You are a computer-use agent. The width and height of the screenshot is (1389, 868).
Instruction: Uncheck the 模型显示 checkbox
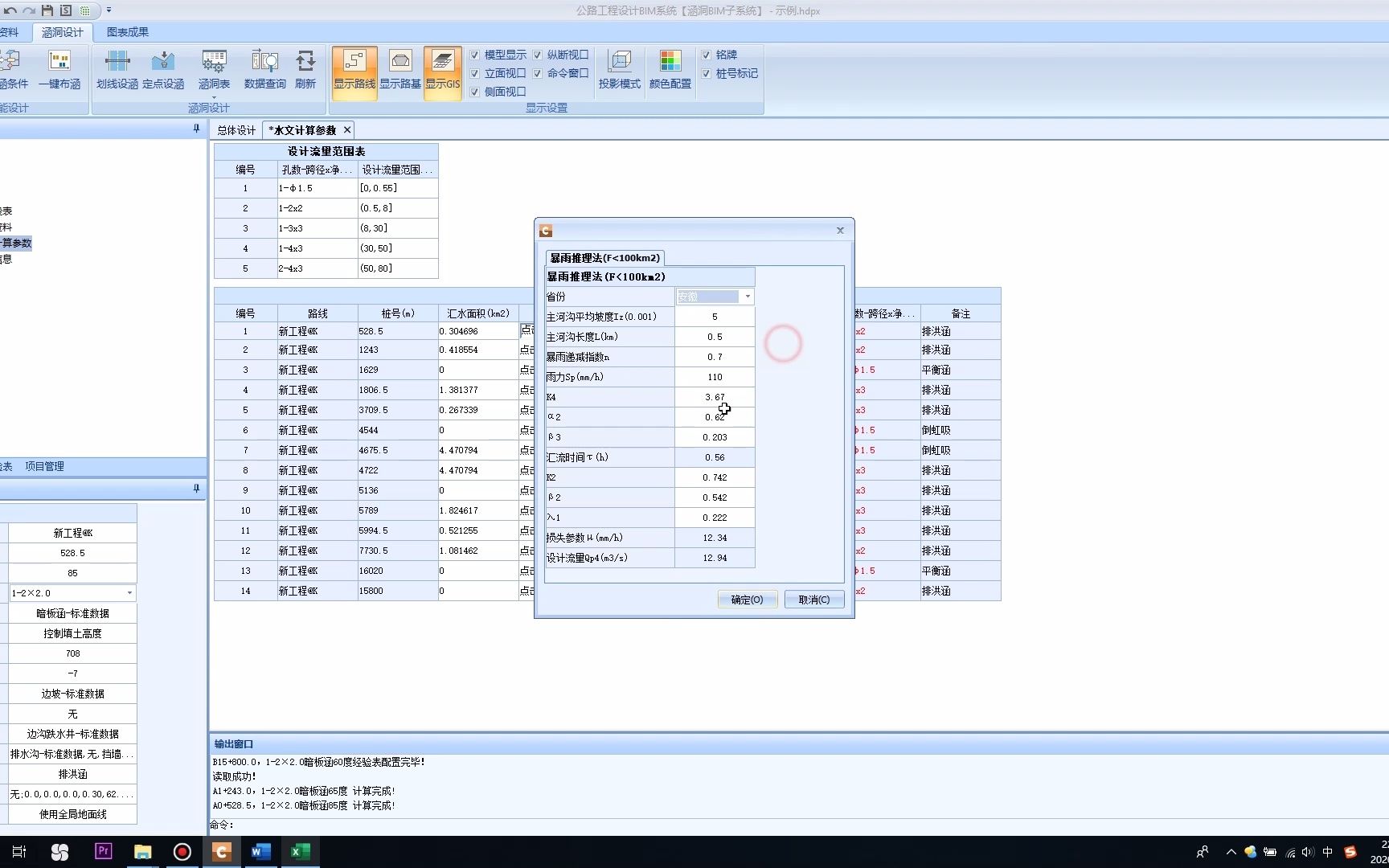click(x=476, y=54)
